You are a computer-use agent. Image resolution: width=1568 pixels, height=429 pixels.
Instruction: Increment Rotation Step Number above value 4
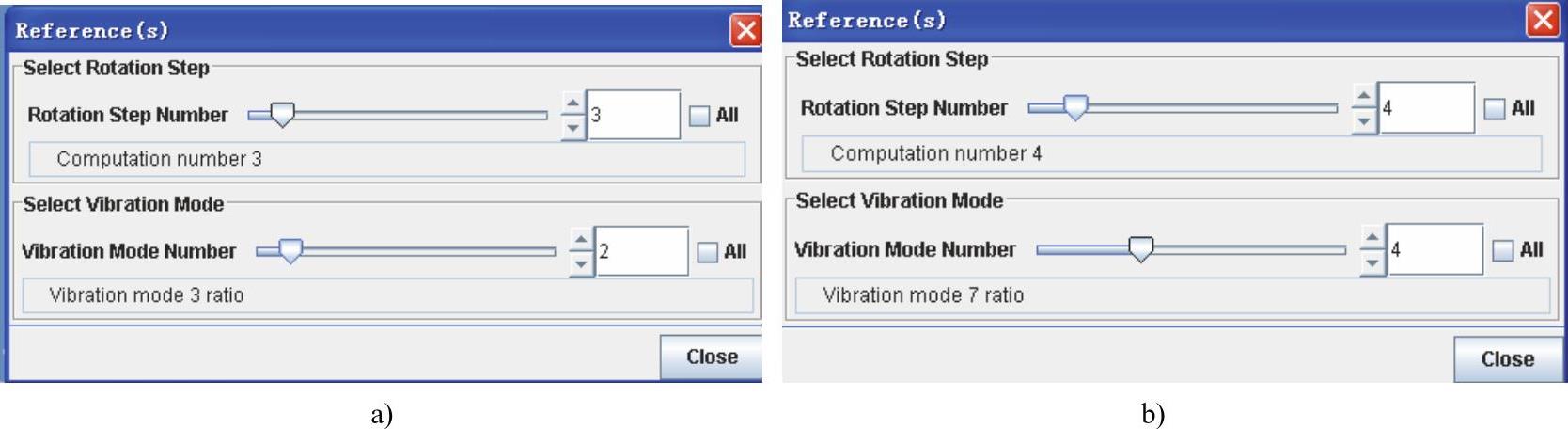(1364, 96)
